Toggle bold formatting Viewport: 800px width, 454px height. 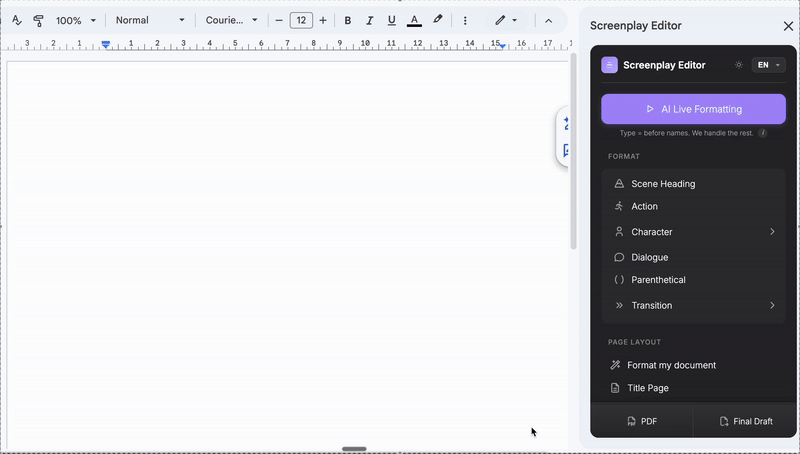tap(347, 20)
